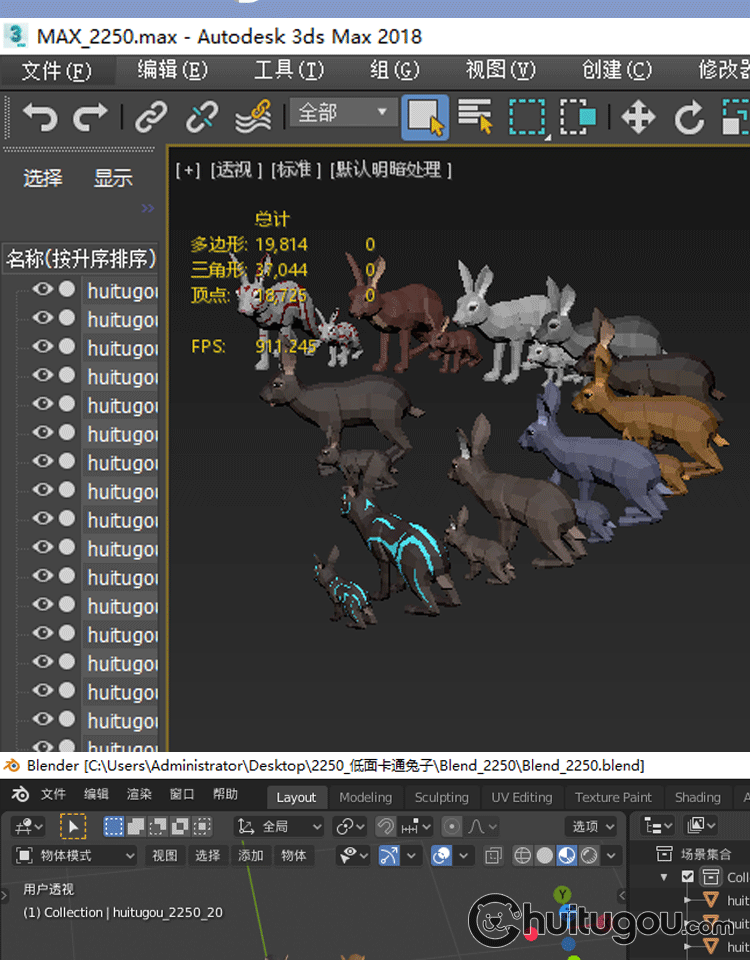Click the green Y axis gizmo ball
This screenshot has width=750, height=960.
point(563,894)
